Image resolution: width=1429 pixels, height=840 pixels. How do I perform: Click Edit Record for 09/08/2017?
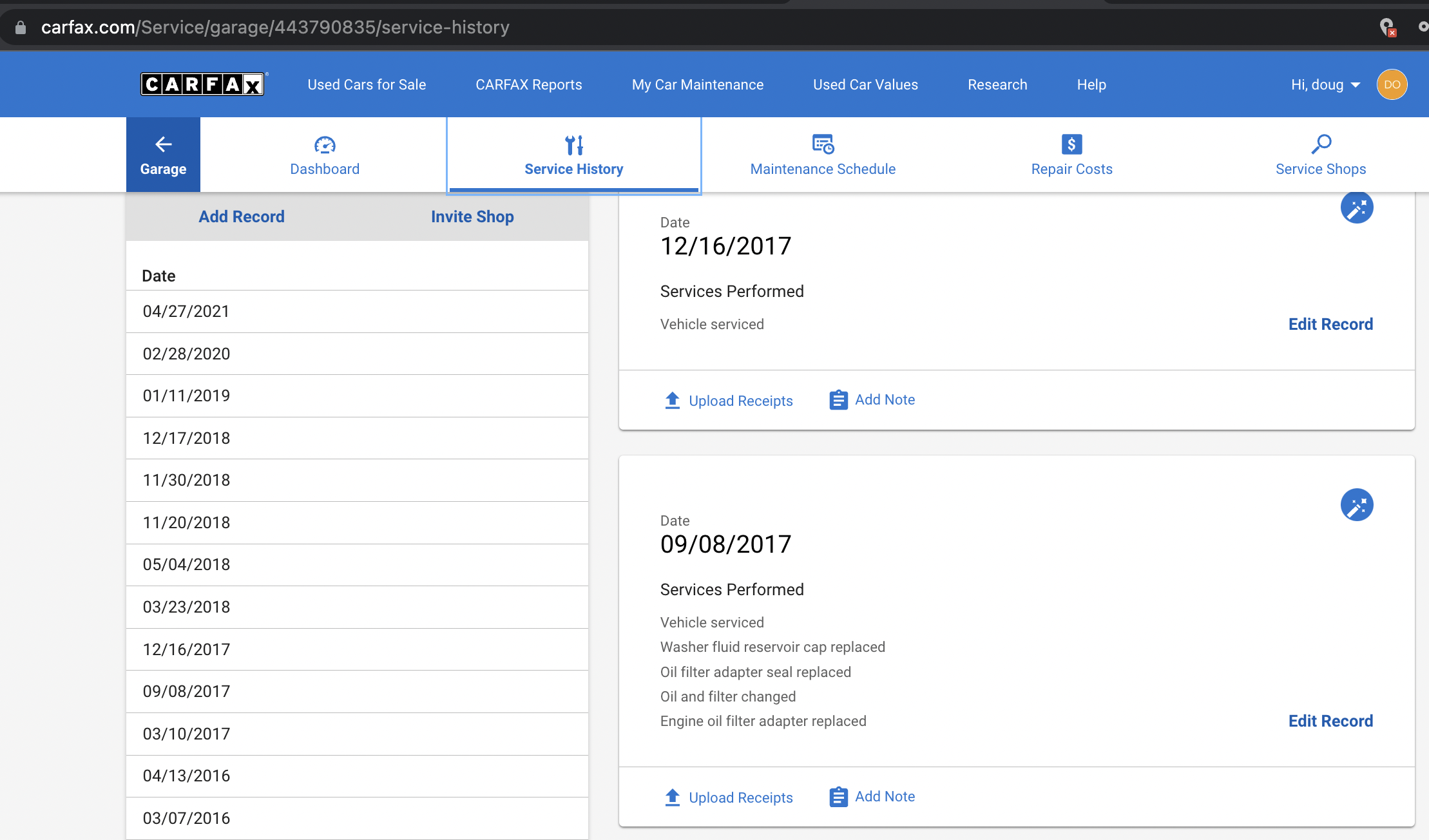coord(1330,721)
